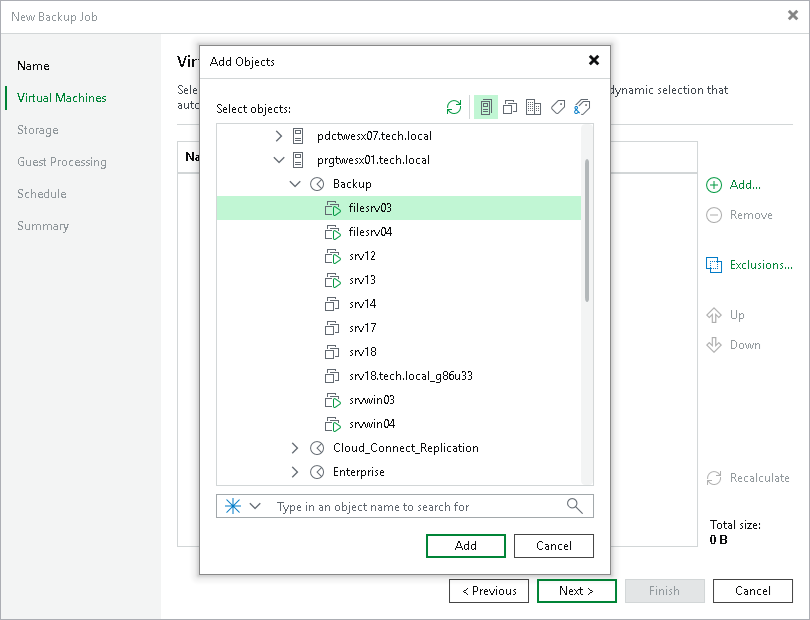Refresh the objects tree view
The image size is (810, 620).
coord(452,107)
